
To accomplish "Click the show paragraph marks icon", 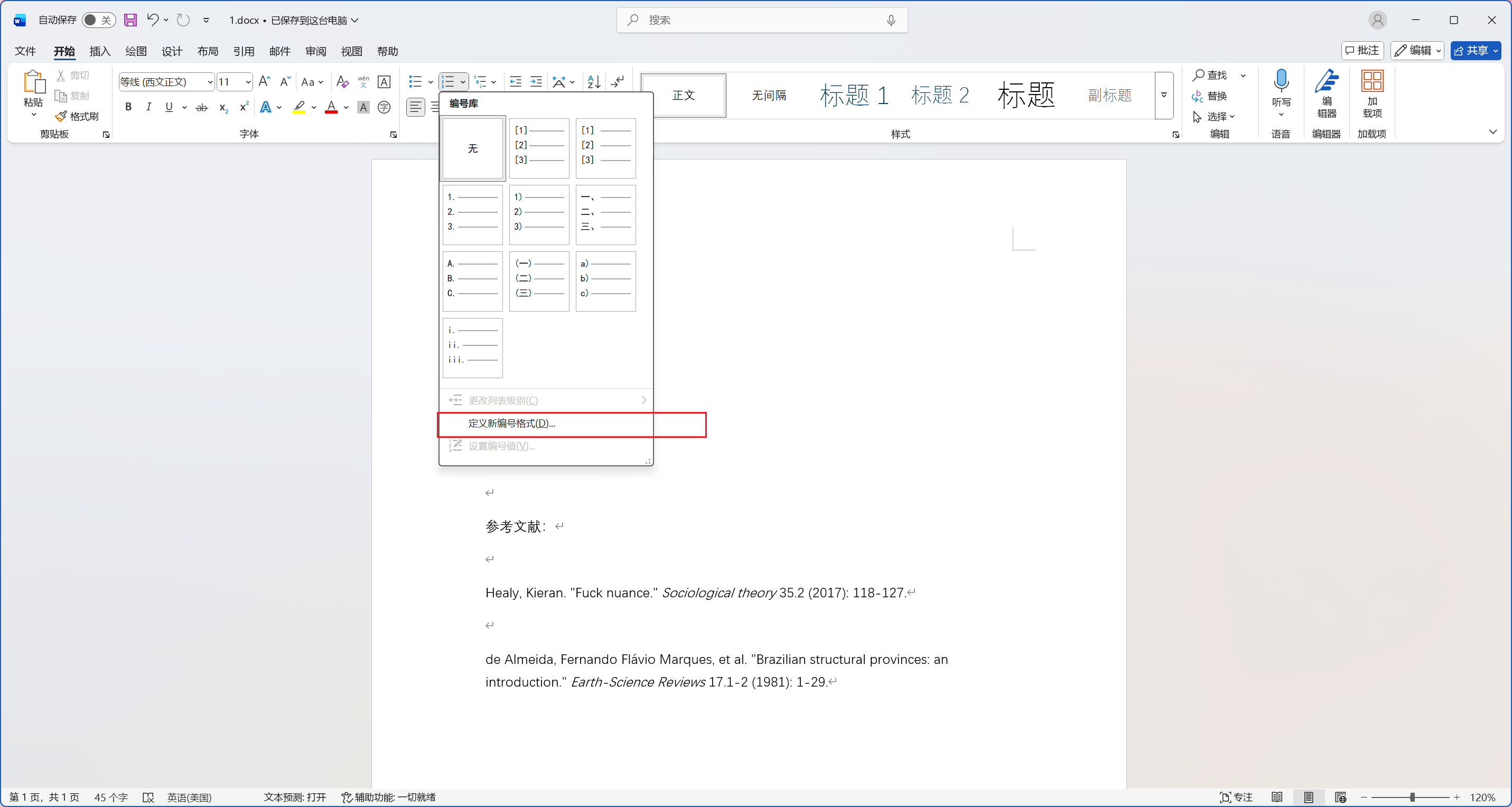I will (618, 81).
